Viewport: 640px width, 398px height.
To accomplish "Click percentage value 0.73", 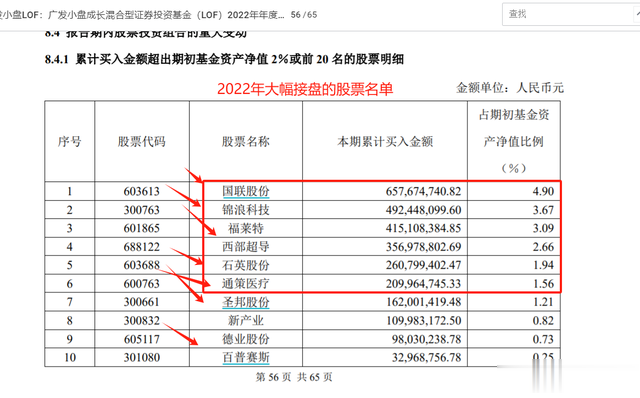I will pyautogui.click(x=543, y=339).
